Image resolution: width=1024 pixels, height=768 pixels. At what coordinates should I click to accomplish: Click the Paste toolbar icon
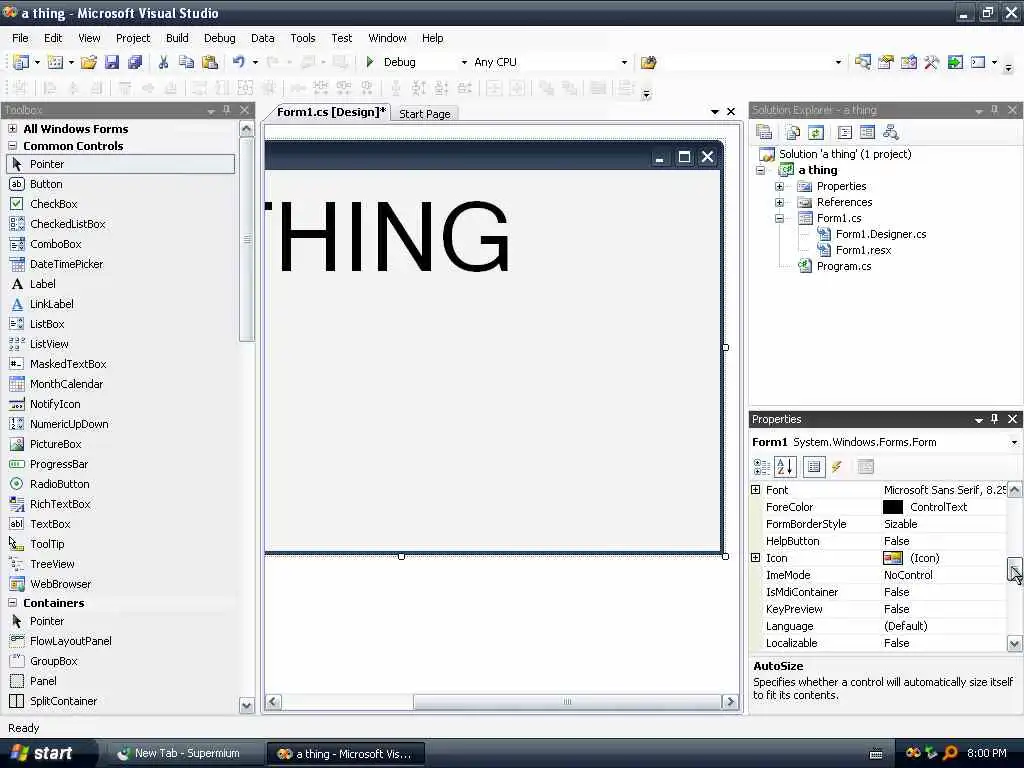tap(210, 62)
